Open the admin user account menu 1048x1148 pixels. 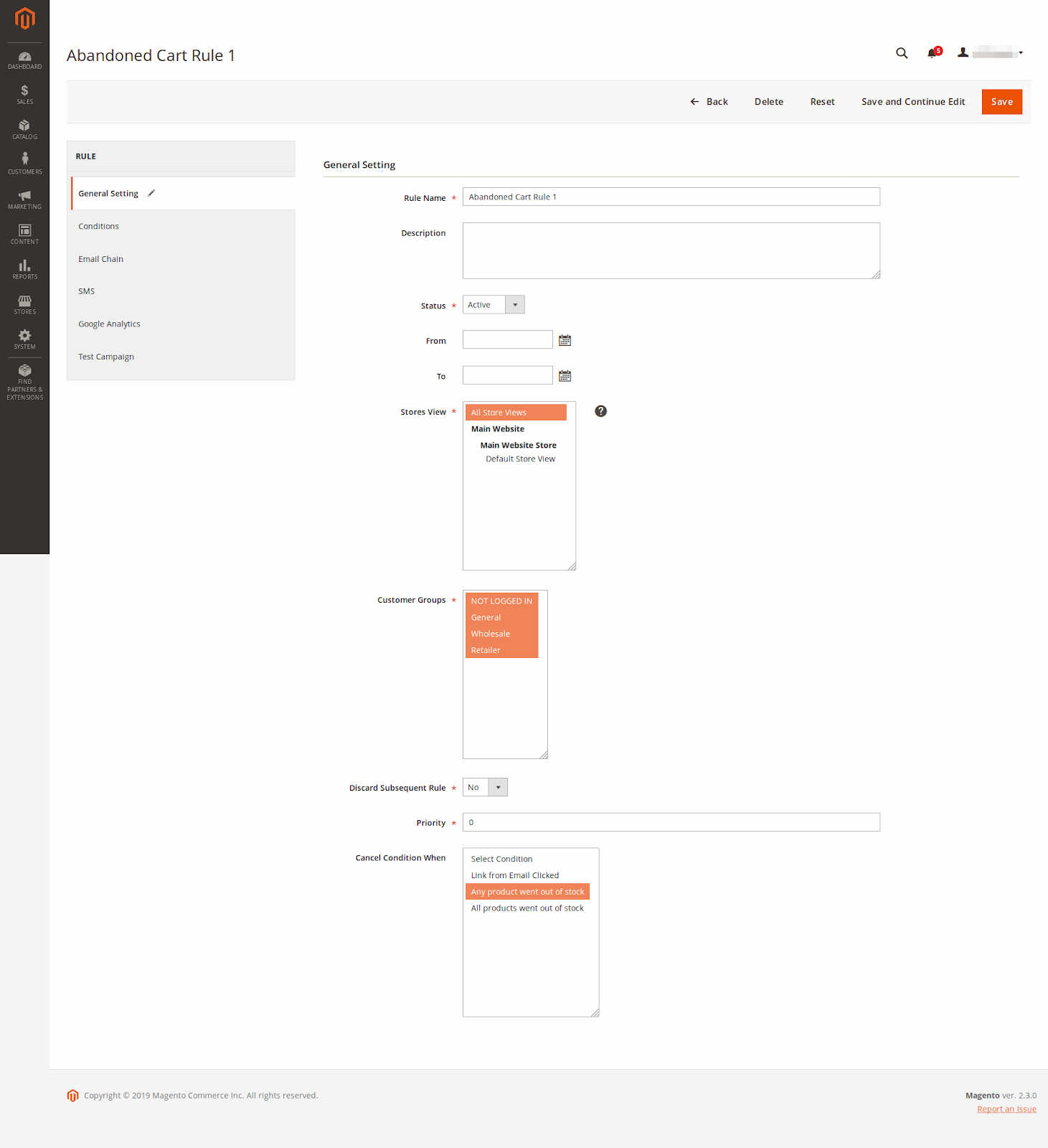point(991,53)
